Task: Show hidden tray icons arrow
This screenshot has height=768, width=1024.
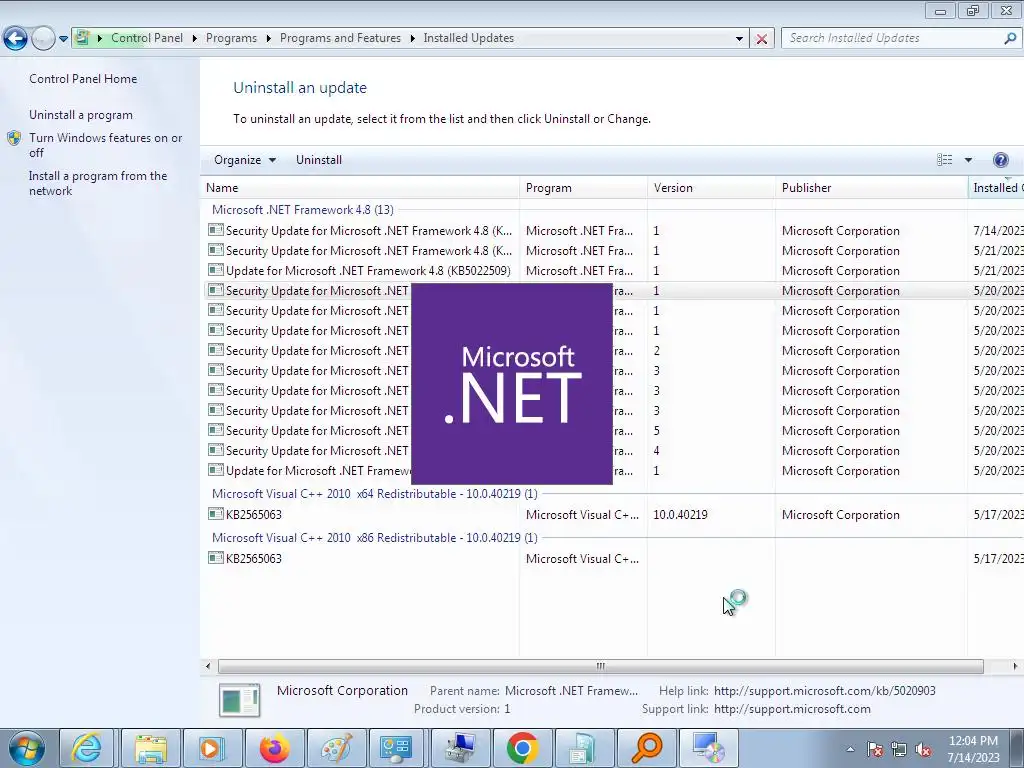Action: (x=850, y=750)
